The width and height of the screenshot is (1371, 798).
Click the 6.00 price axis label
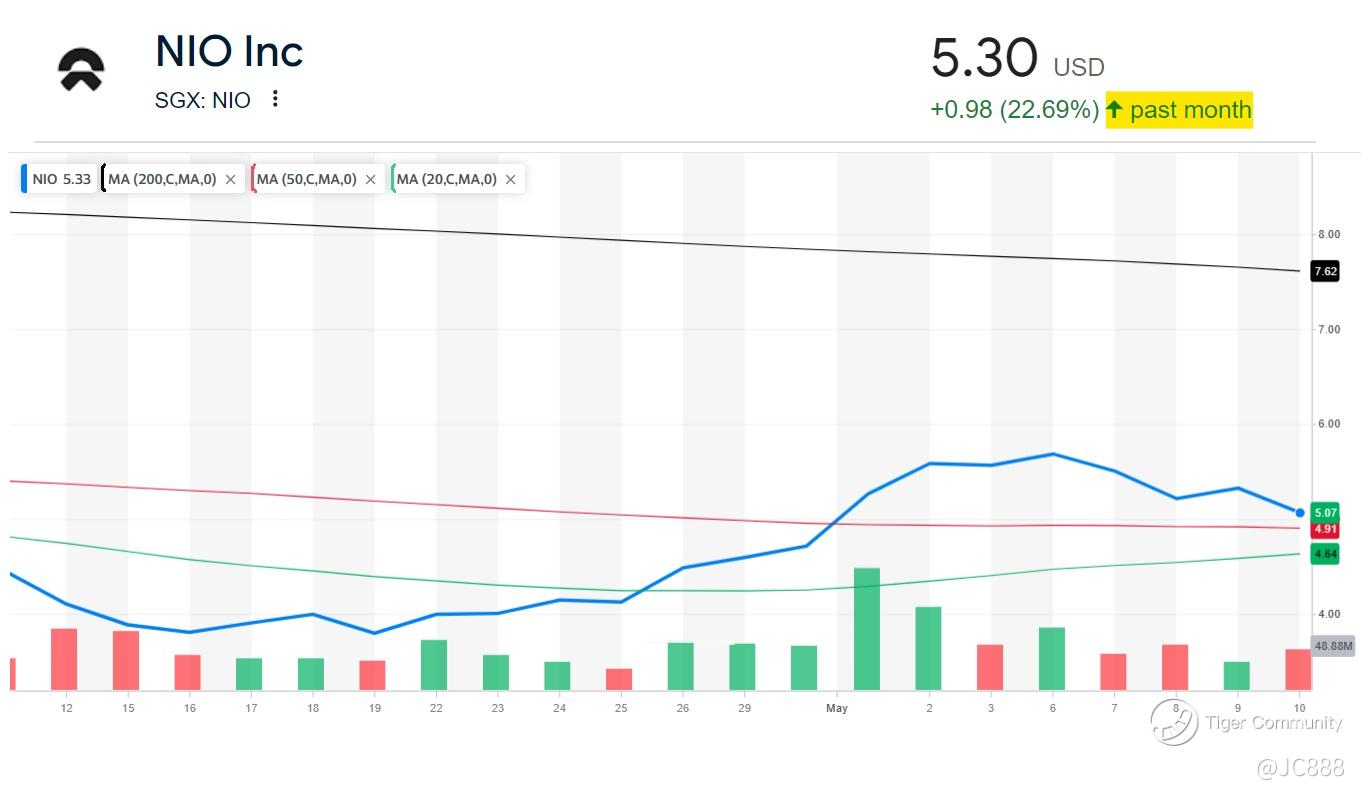click(x=1328, y=424)
